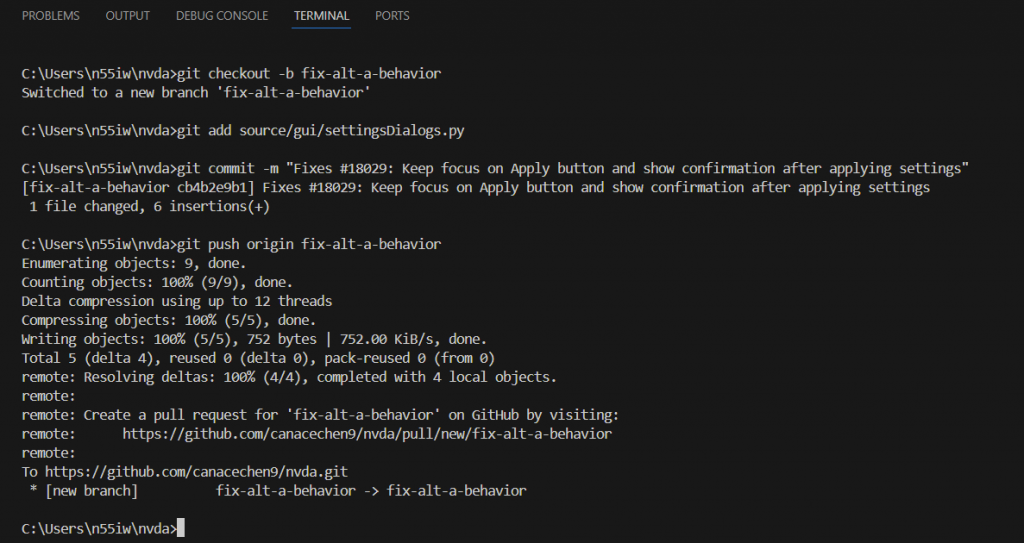Focus the blinking cursor at the last prompt
This screenshot has height=543, width=1024.
[x=181, y=528]
